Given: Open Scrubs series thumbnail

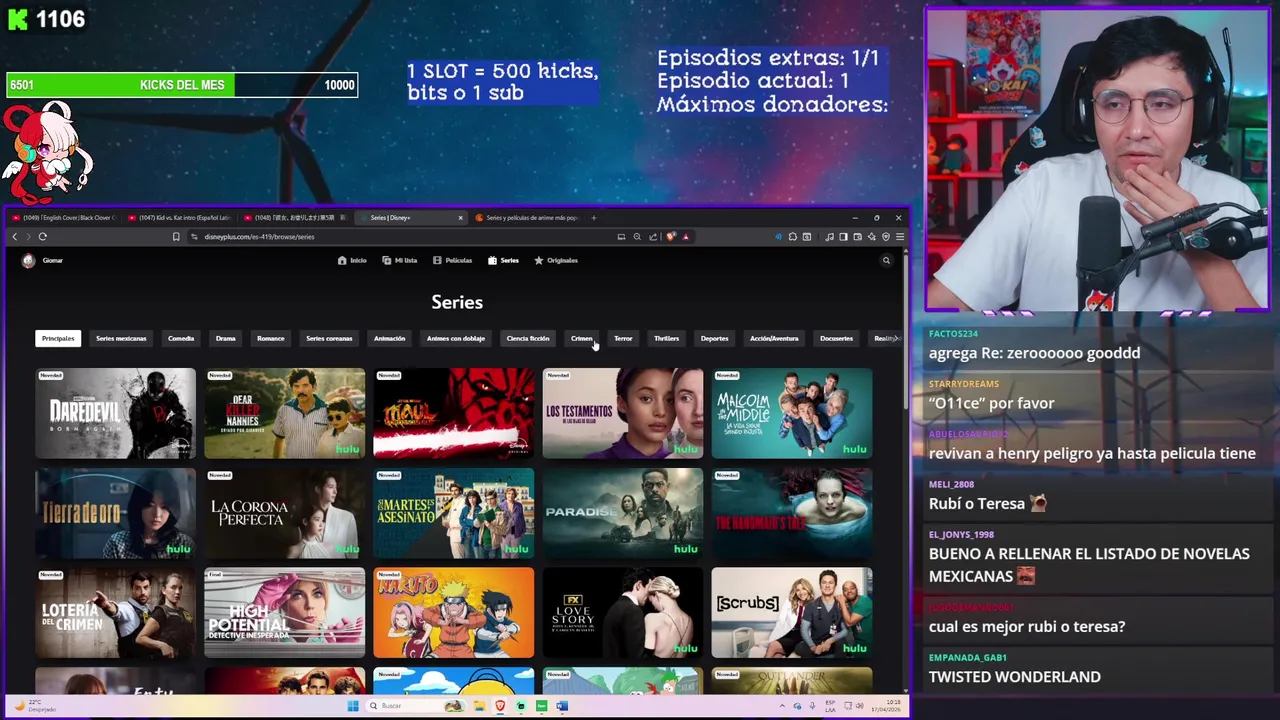Looking at the screenshot, I should [792, 613].
